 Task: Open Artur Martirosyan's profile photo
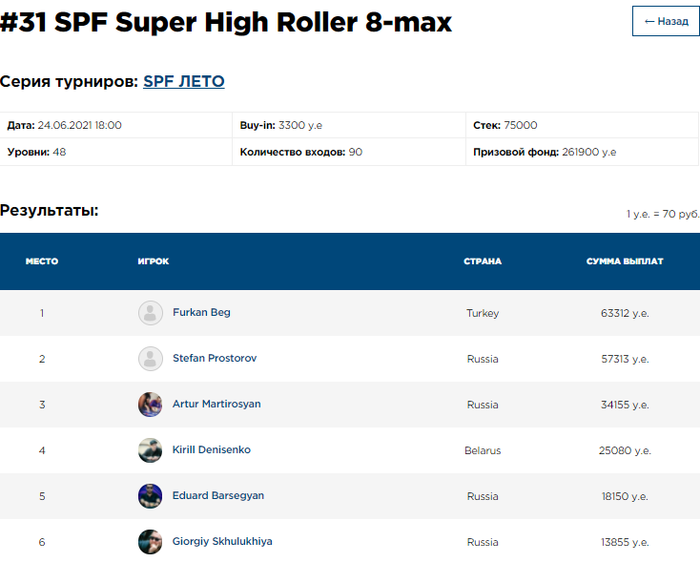pyautogui.click(x=150, y=405)
